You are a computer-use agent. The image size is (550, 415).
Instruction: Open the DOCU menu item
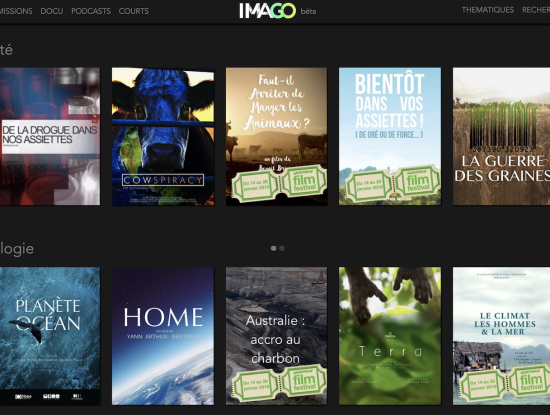point(52,11)
